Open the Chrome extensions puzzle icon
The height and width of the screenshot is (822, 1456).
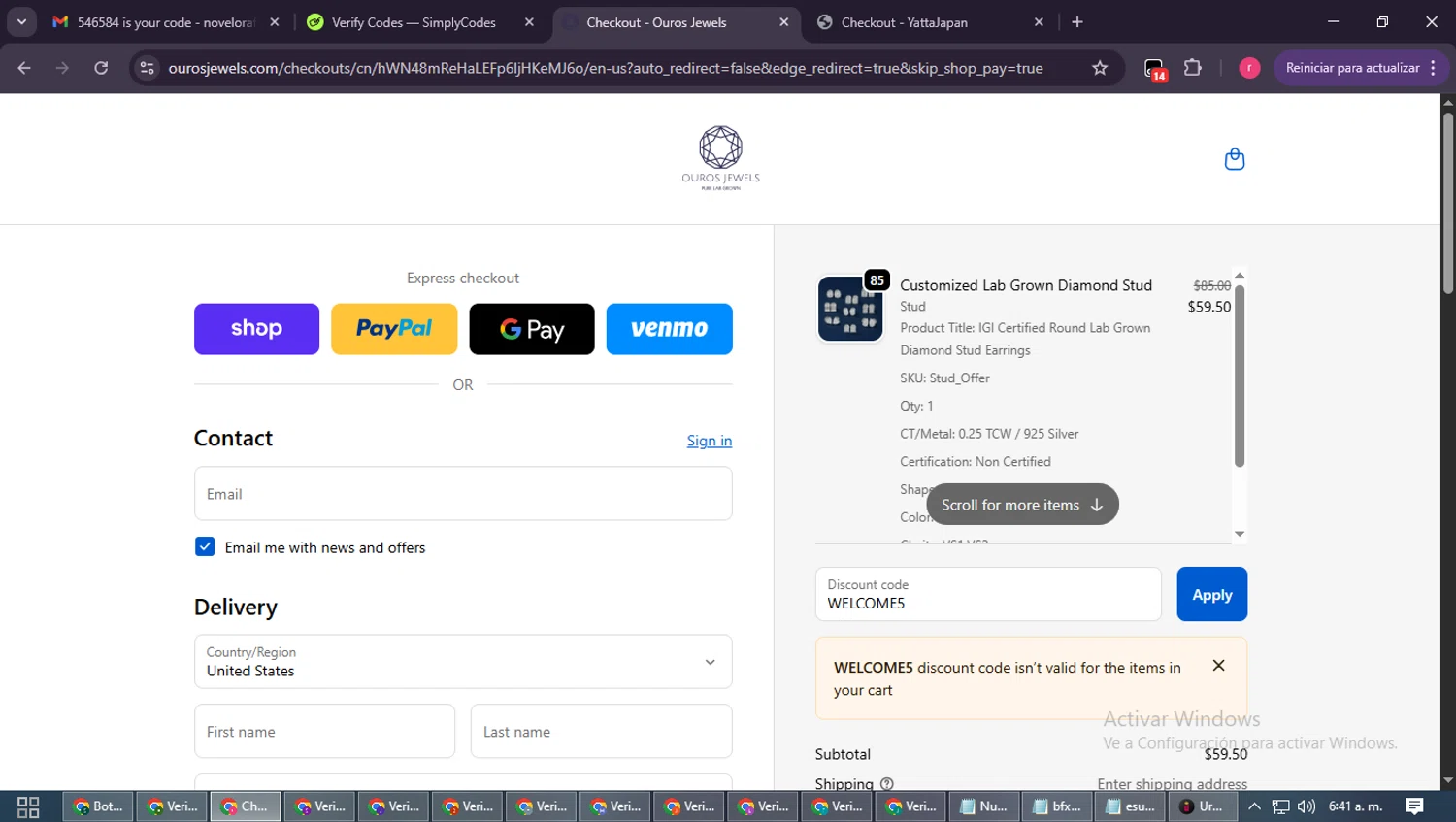(1192, 68)
